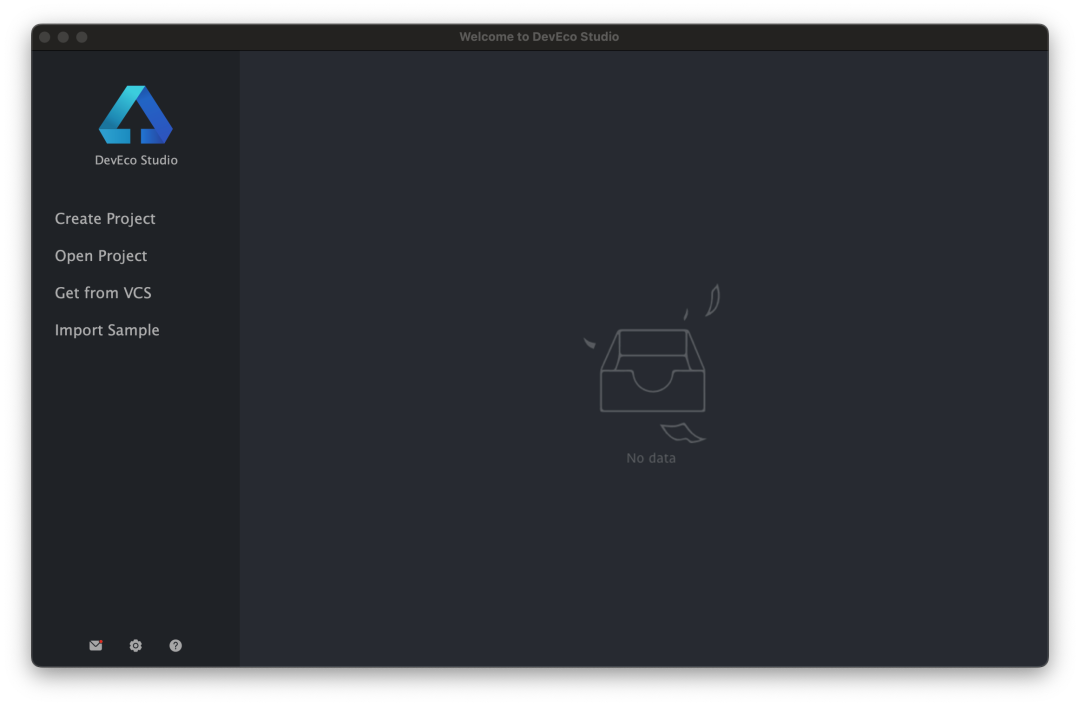Click the question mark help icon
Viewport: 1080px width, 706px height.
(176, 646)
